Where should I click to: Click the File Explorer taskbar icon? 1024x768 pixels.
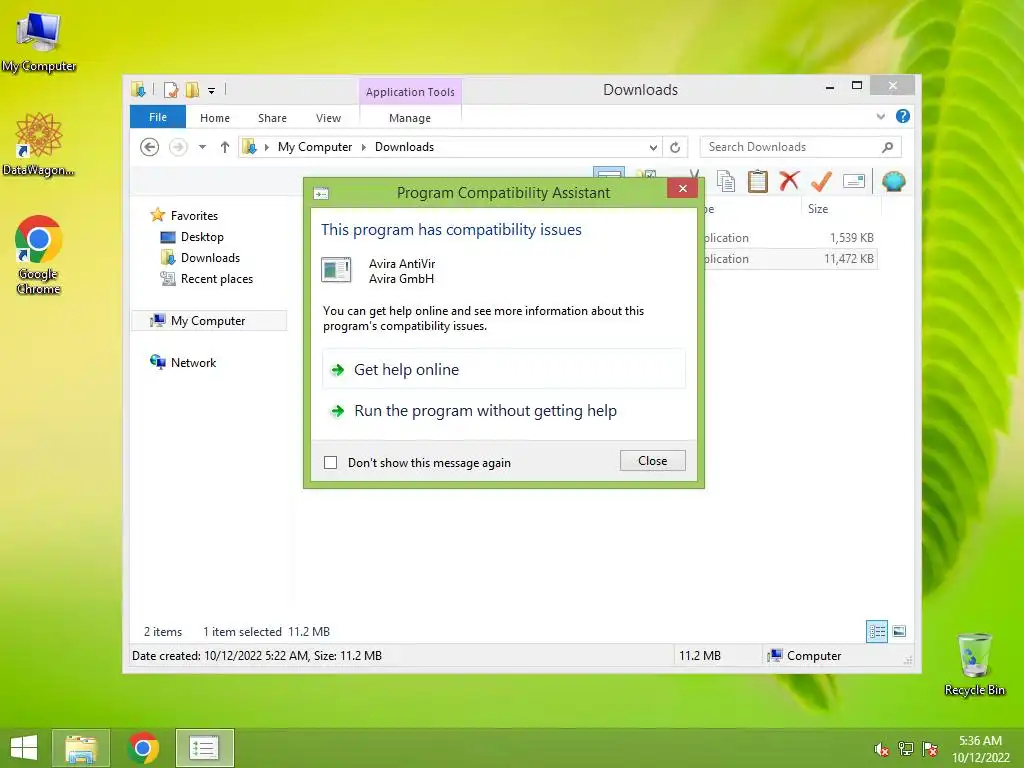click(x=81, y=748)
